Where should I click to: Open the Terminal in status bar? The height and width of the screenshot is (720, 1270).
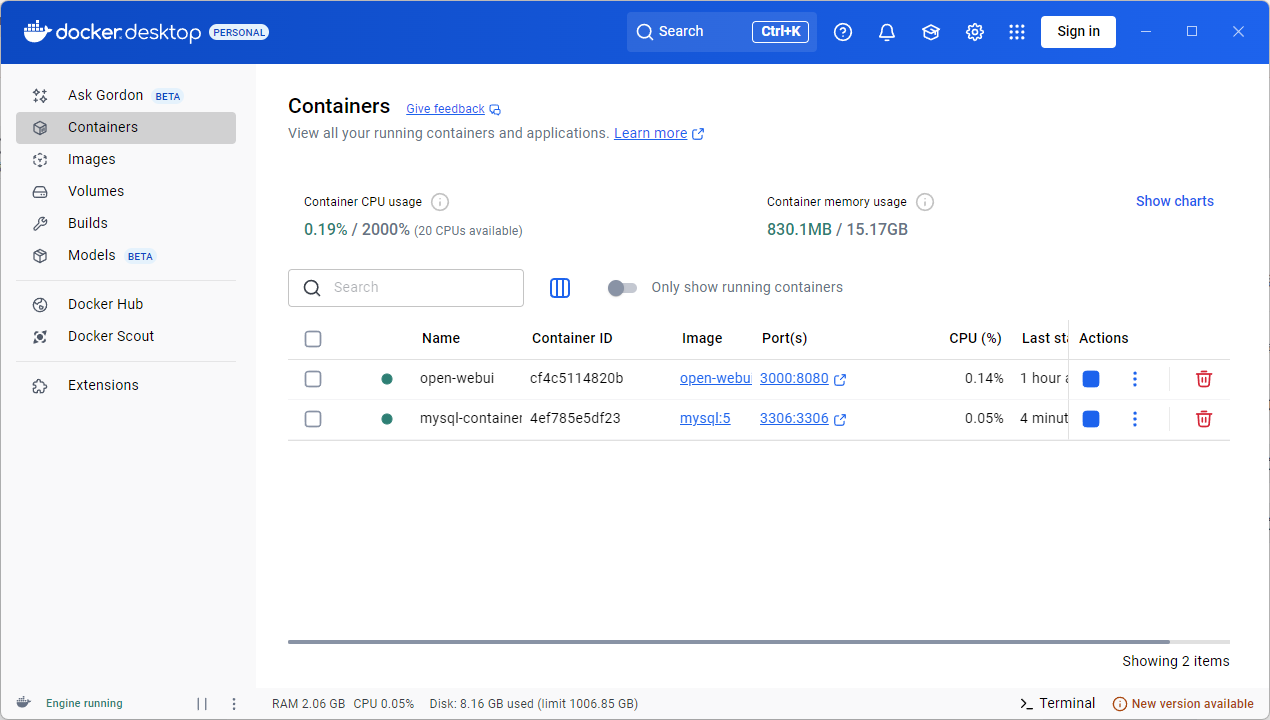(1058, 704)
